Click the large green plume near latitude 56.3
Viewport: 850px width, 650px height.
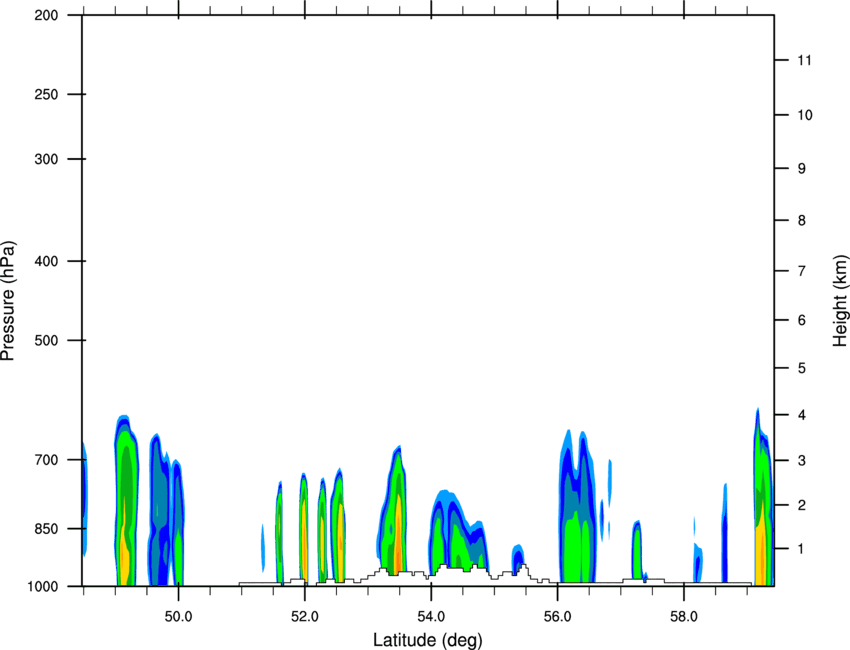576,507
